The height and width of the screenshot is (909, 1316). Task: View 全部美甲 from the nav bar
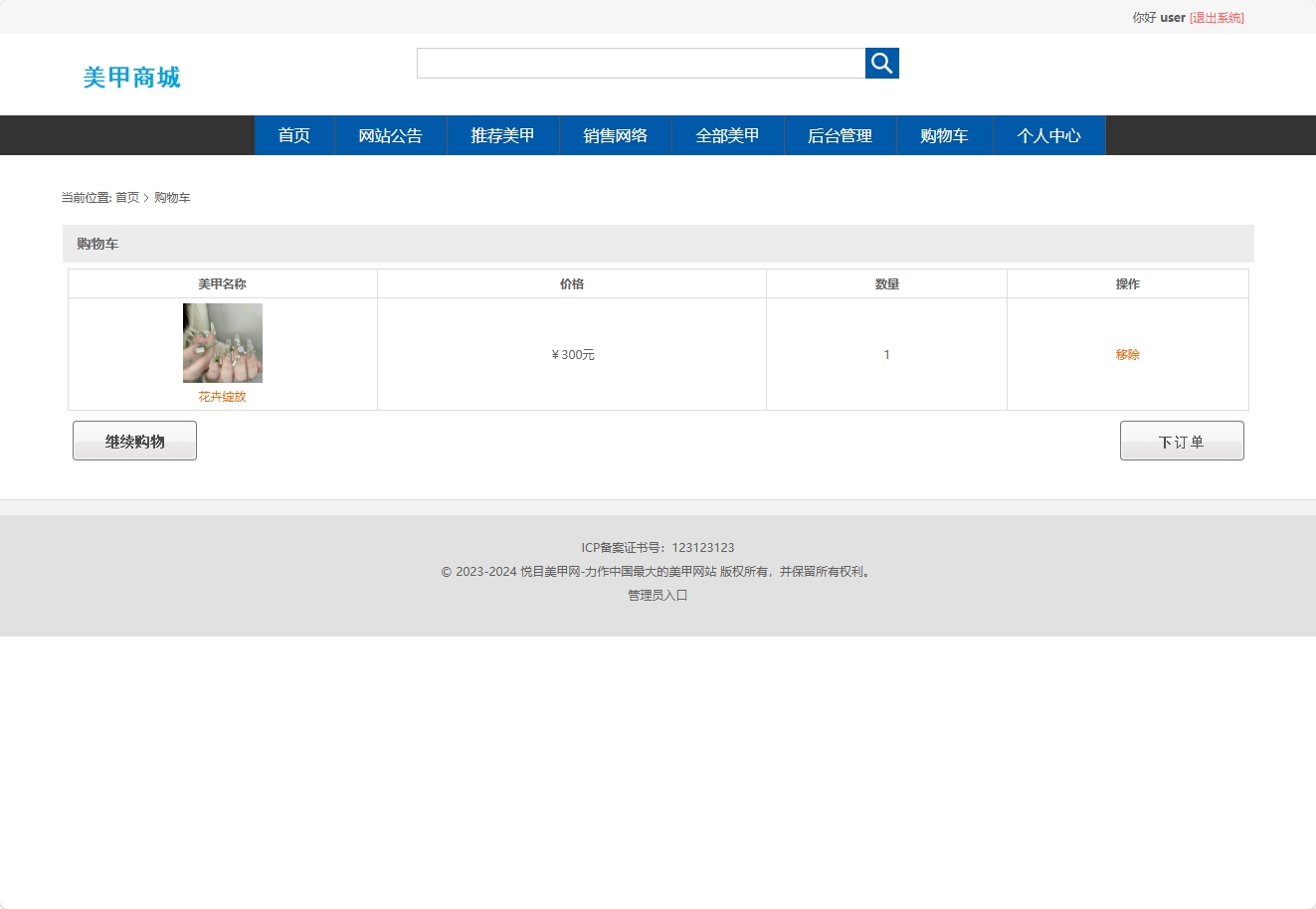coord(728,135)
